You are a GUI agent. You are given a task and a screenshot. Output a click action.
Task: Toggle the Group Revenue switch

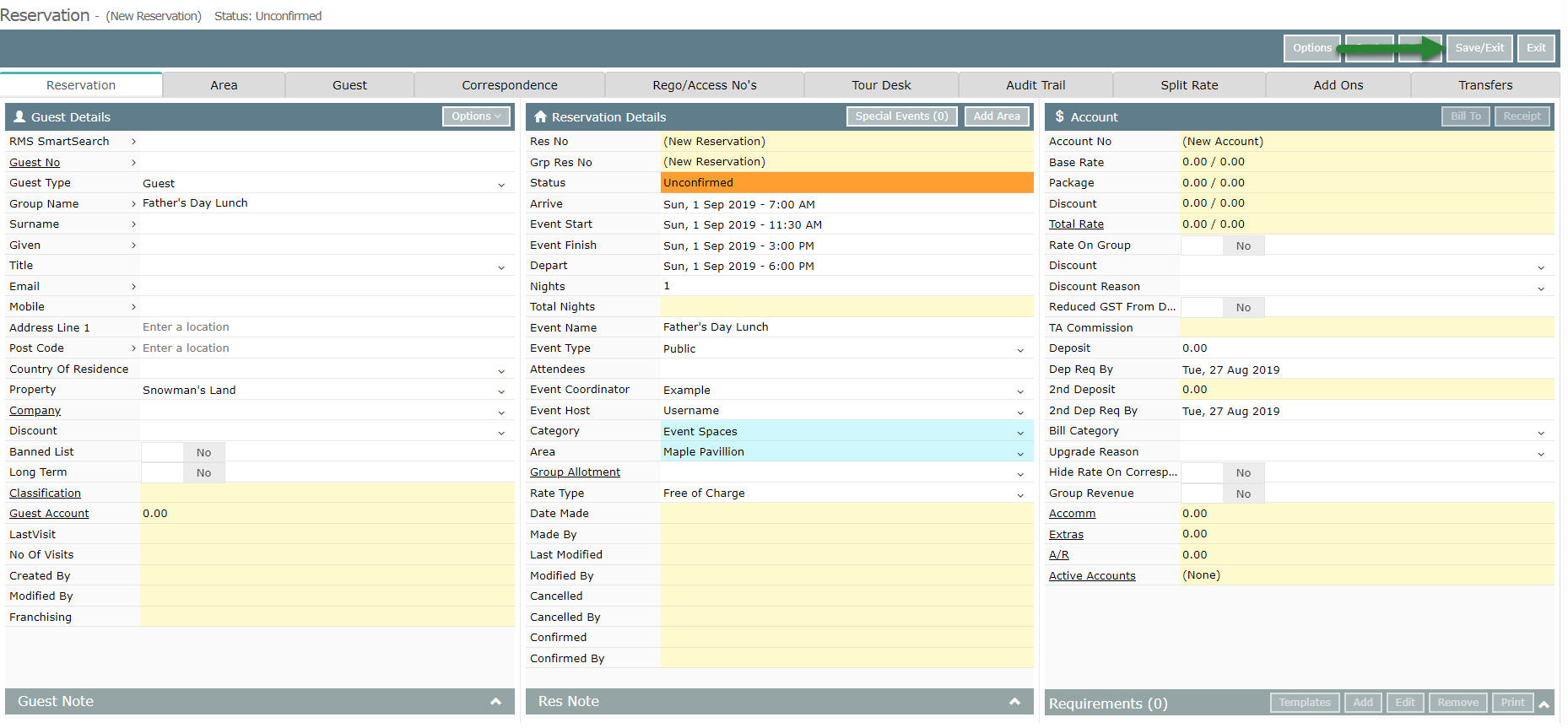[x=1223, y=493]
